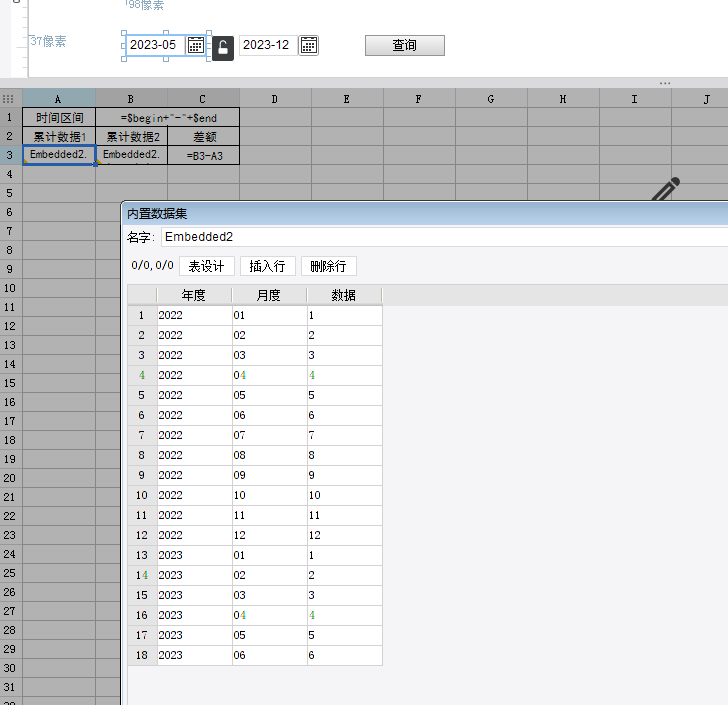Screen dimensions: 728x705
Task: Focus the 2023-12 date input
Action: click(x=268, y=45)
